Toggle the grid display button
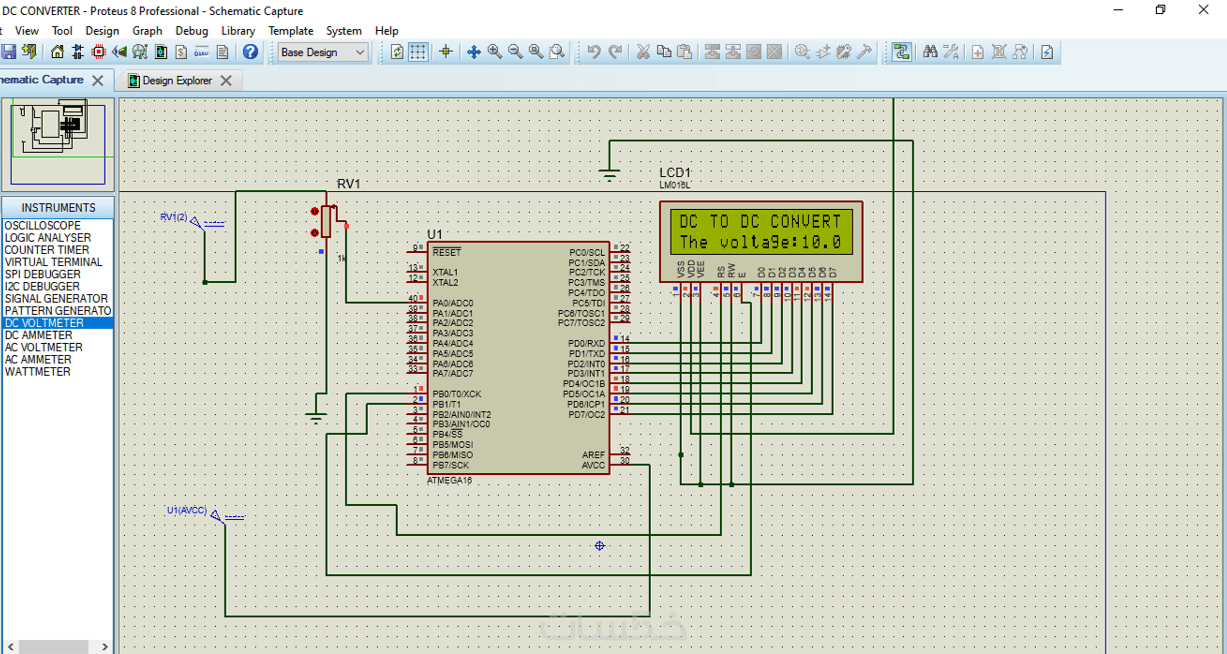The image size is (1227, 654). (x=418, y=52)
